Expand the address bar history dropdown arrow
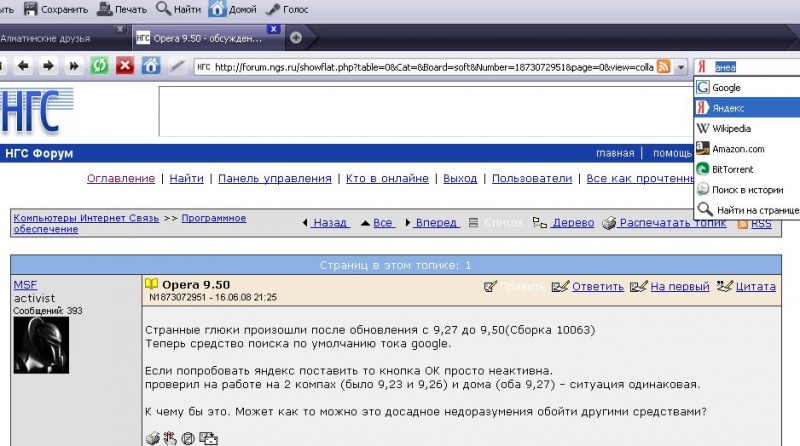Image resolution: width=800 pixels, height=446 pixels. point(681,66)
